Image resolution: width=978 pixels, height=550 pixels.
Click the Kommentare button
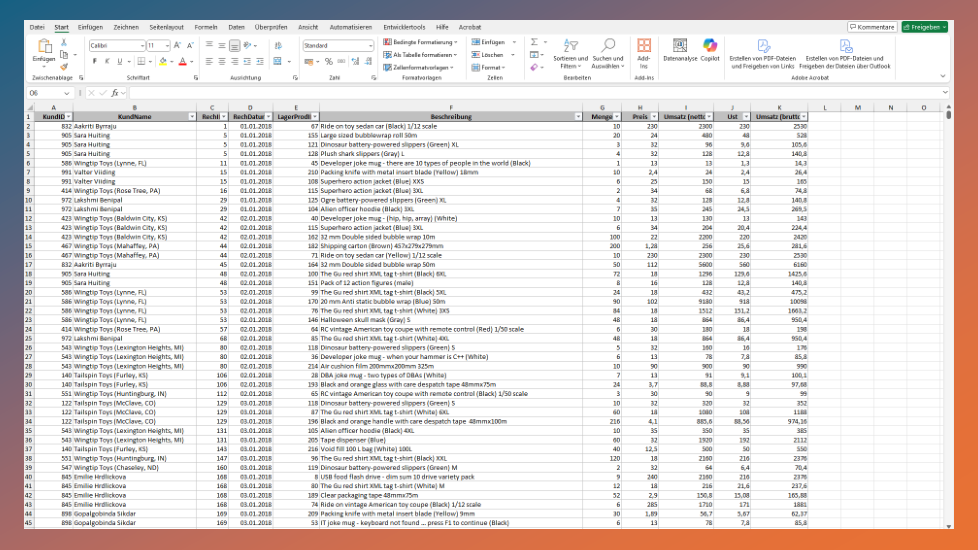click(872, 27)
